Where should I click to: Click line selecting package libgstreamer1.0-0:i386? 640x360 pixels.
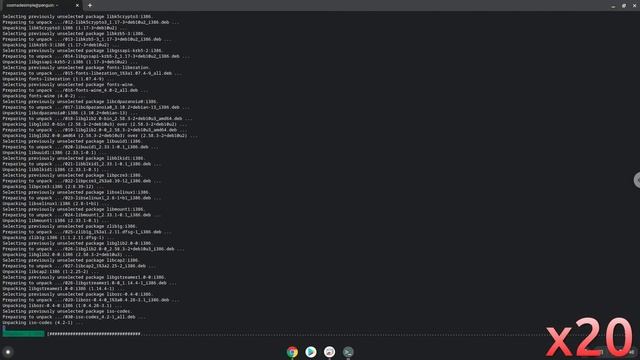pyautogui.click(x=84, y=277)
